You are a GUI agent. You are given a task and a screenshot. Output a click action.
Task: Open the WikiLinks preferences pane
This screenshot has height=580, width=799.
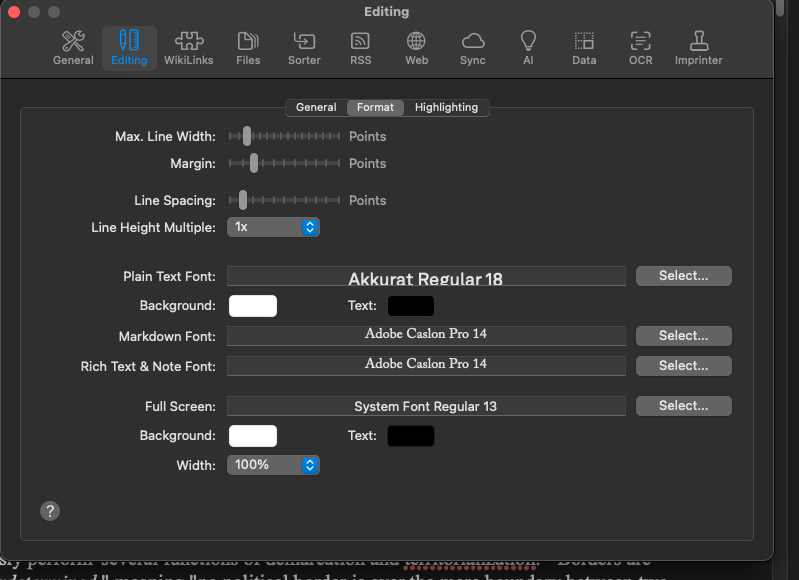click(x=188, y=47)
